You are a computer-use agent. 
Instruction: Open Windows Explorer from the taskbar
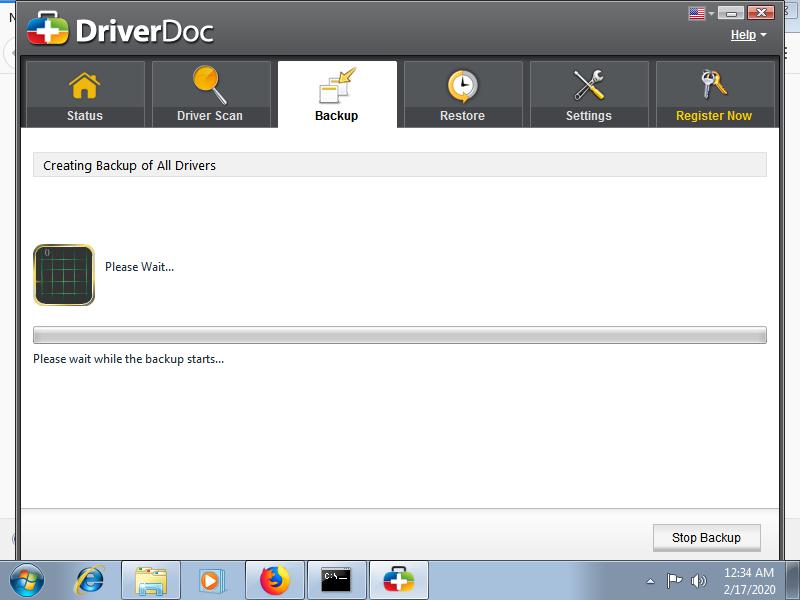pos(151,580)
